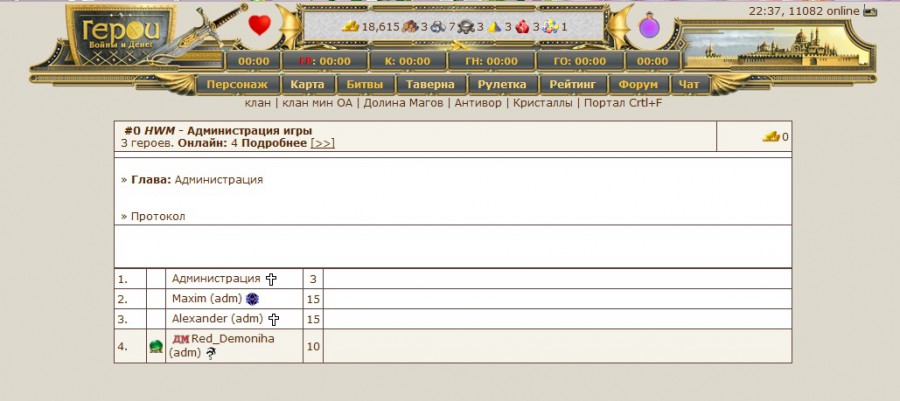Click the ГН: 00:00 timer
Image resolution: width=900 pixels, height=401 pixels.
pos(490,61)
